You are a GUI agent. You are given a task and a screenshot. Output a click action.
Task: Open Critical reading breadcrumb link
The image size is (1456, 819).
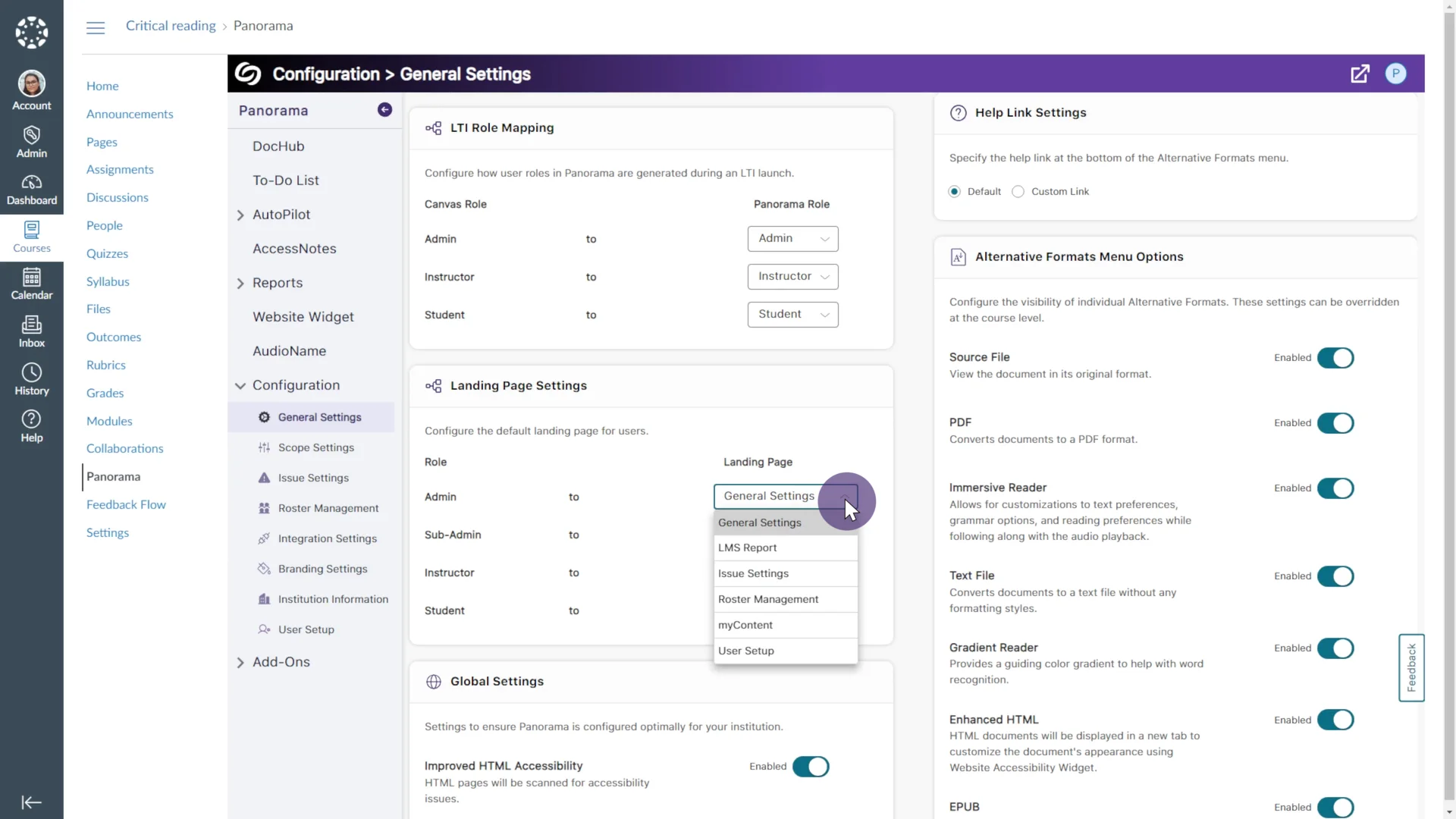[171, 26]
